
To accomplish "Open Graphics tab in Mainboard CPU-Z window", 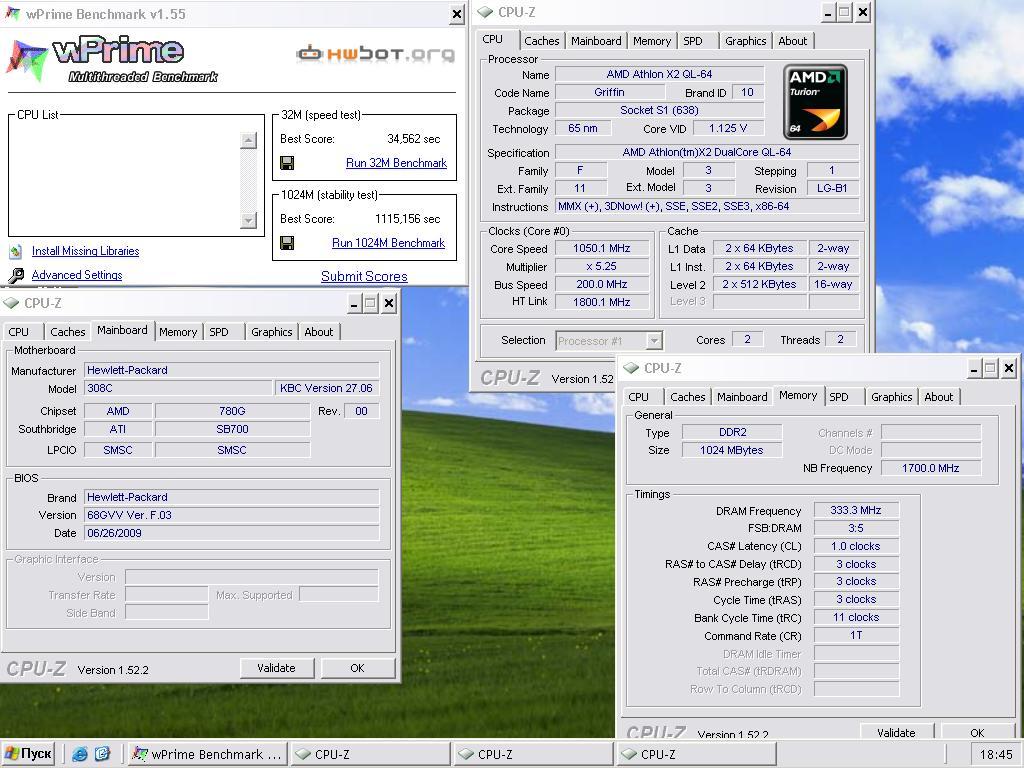I will [271, 332].
